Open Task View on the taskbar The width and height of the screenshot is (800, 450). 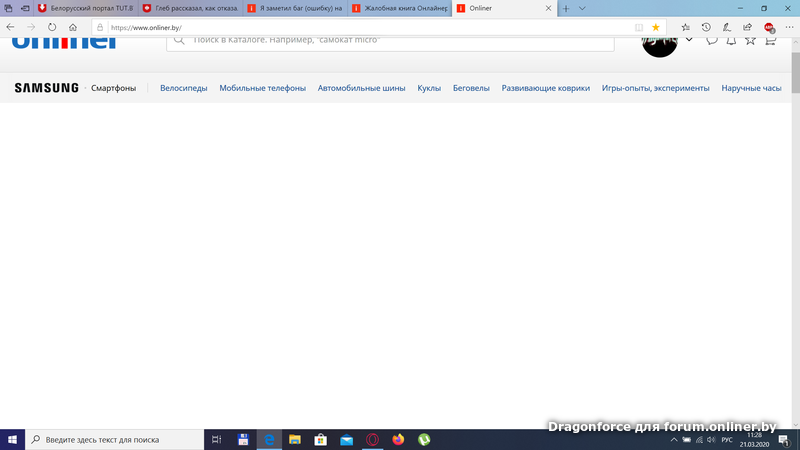[216, 439]
